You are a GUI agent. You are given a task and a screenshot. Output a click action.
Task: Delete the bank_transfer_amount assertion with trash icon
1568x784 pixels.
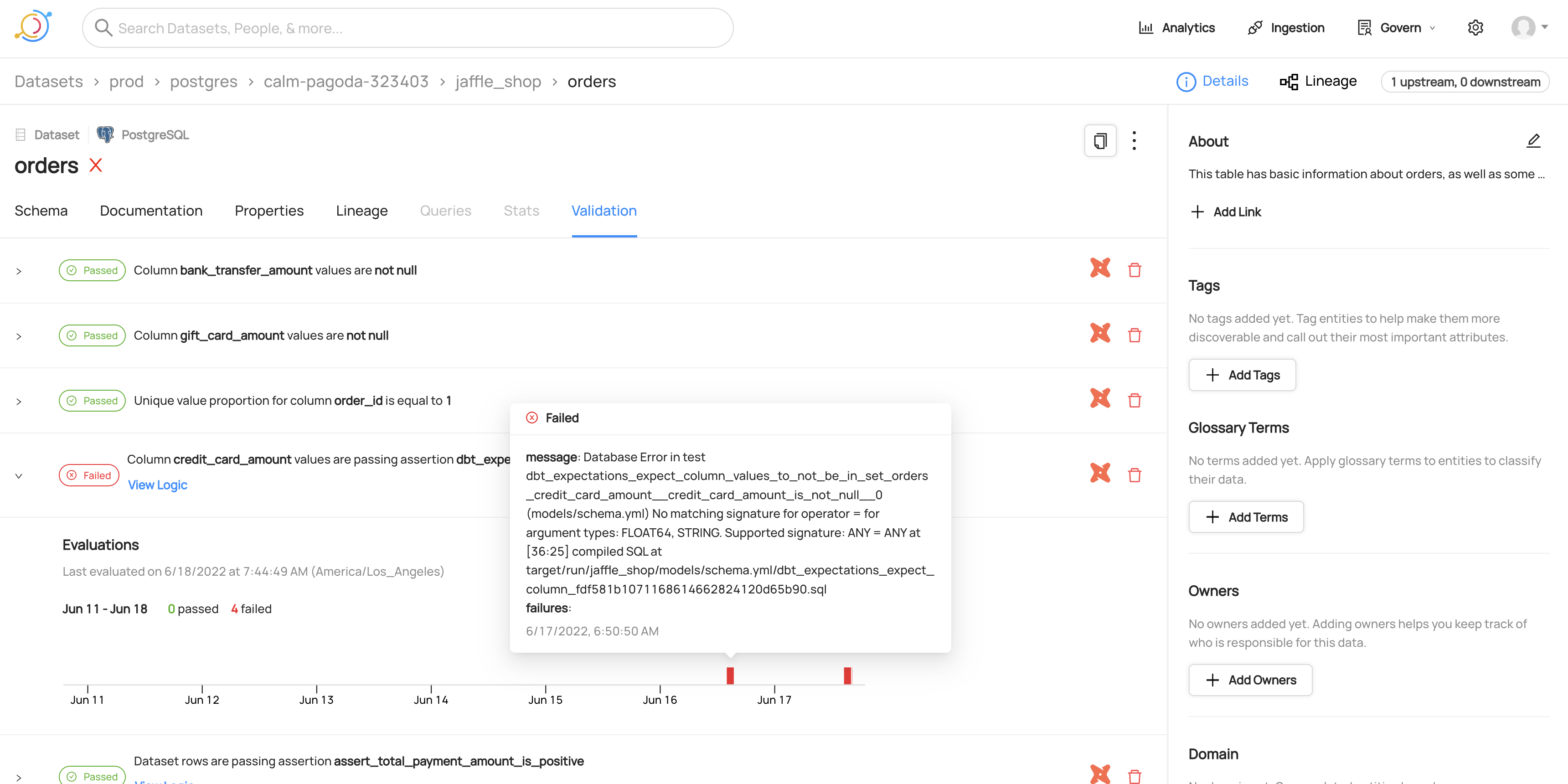[x=1134, y=270]
